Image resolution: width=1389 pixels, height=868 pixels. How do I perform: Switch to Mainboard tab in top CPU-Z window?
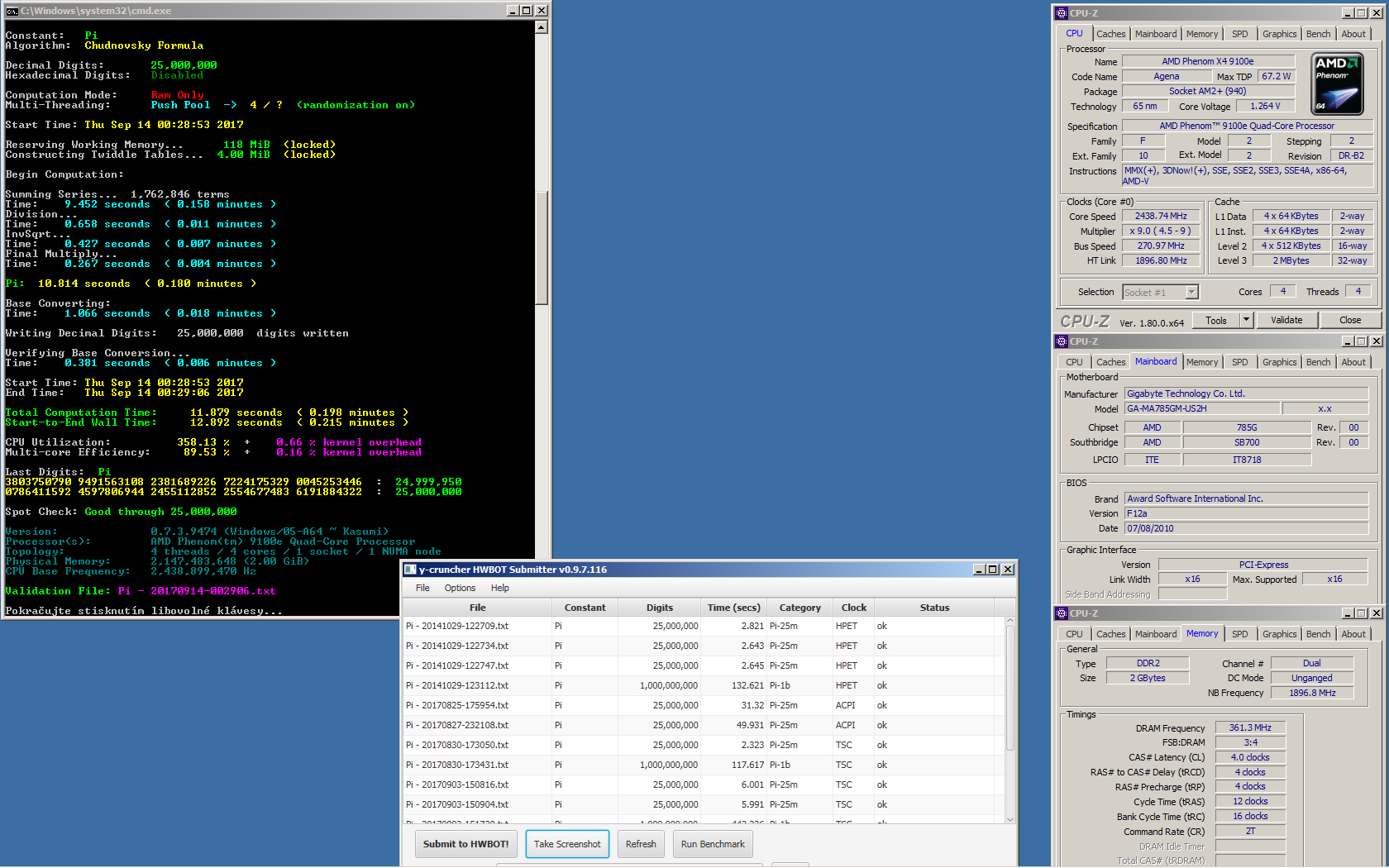(x=1156, y=34)
